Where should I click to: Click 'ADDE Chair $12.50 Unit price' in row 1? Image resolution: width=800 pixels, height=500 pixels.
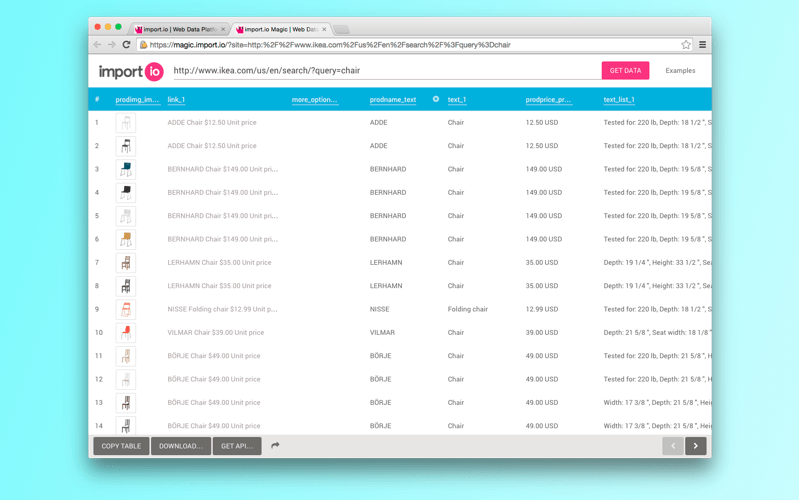212,122
